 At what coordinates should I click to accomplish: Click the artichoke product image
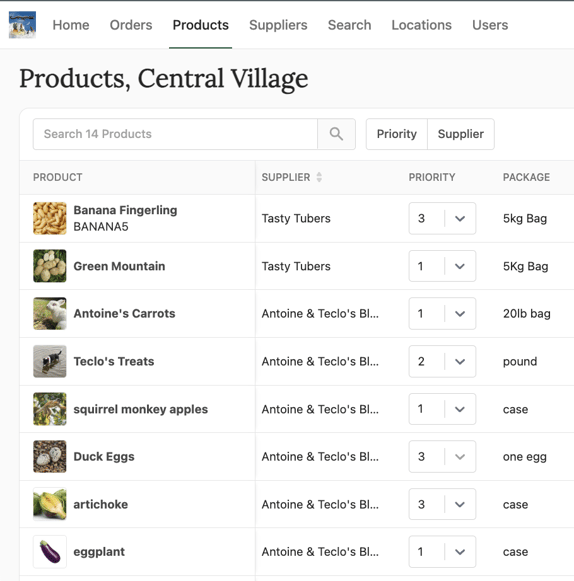click(x=50, y=504)
